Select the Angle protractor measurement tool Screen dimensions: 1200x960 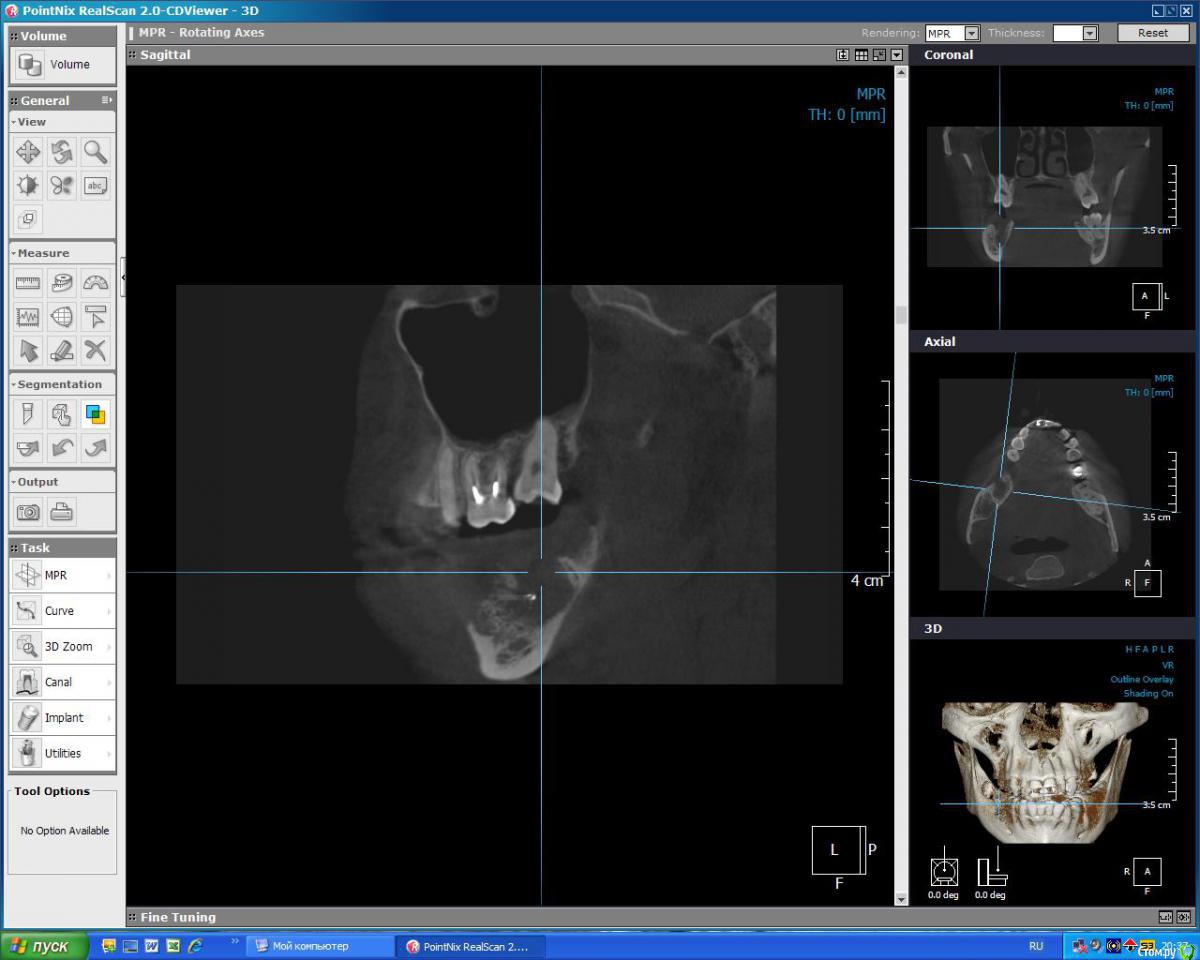[x=95, y=283]
